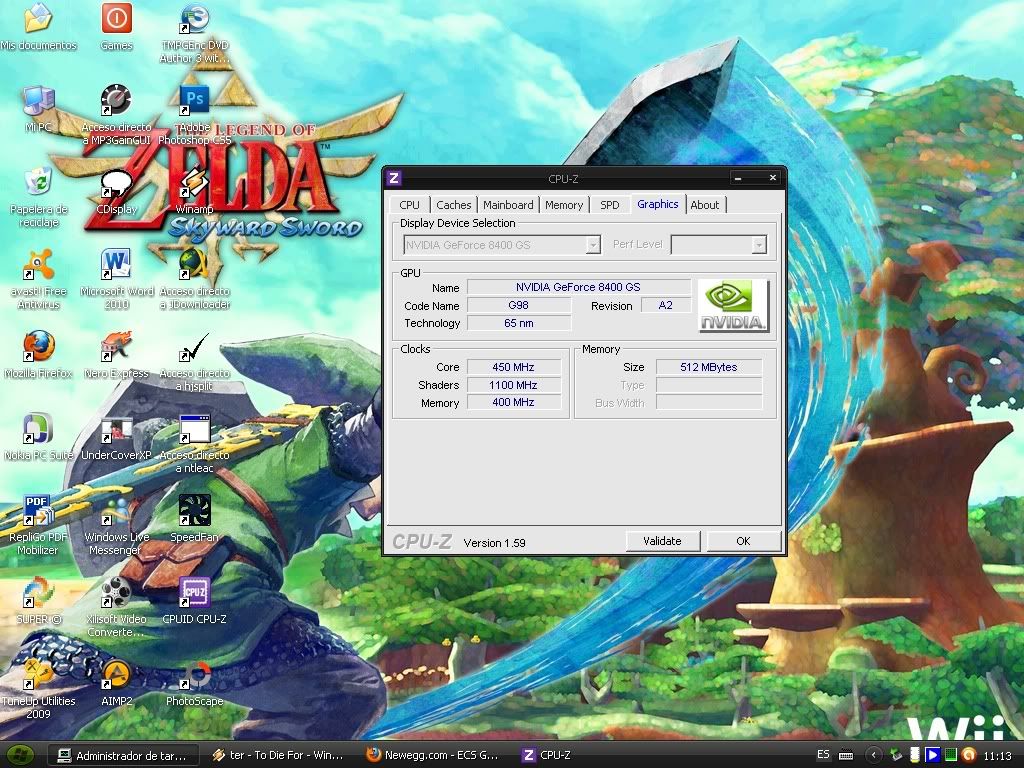1024x768 pixels.
Task: Open Windows Live Messenger icon
Action: pyautogui.click(x=116, y=511)
